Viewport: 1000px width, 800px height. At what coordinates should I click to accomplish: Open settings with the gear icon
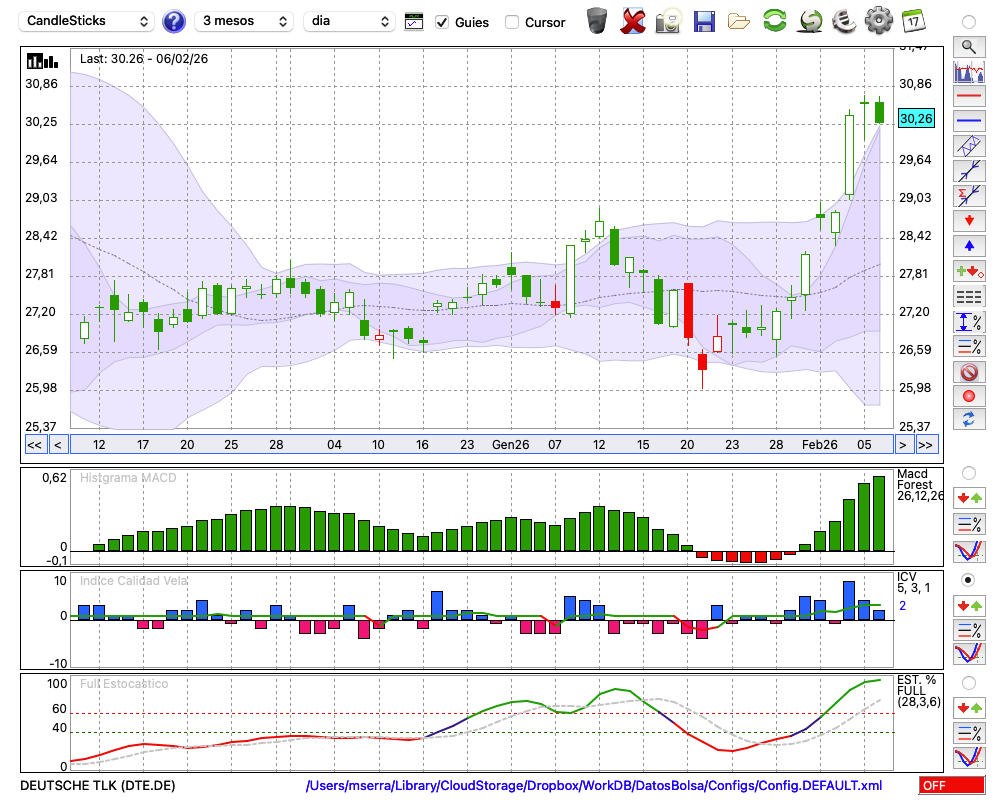[x=879, y=21]
